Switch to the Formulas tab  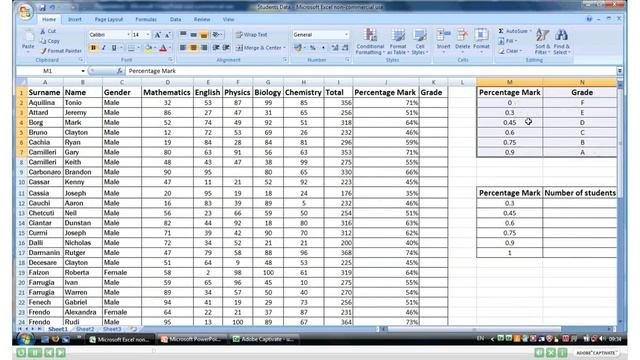coord(146,19)
